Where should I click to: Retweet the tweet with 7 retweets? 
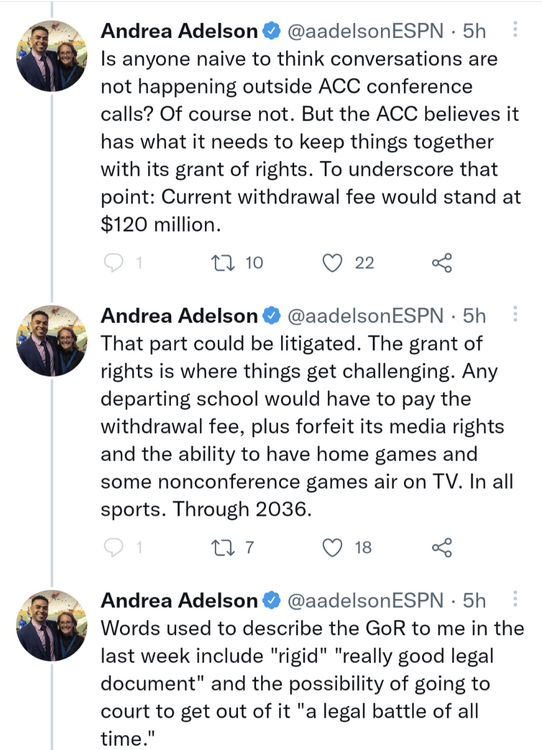tap(222, 548)
